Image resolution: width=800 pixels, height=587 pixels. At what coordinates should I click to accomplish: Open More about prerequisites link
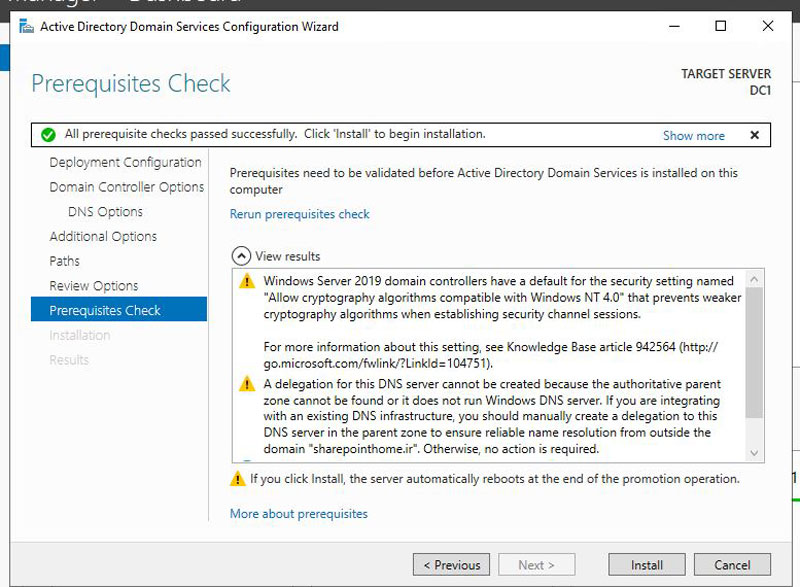coord(298,514)
